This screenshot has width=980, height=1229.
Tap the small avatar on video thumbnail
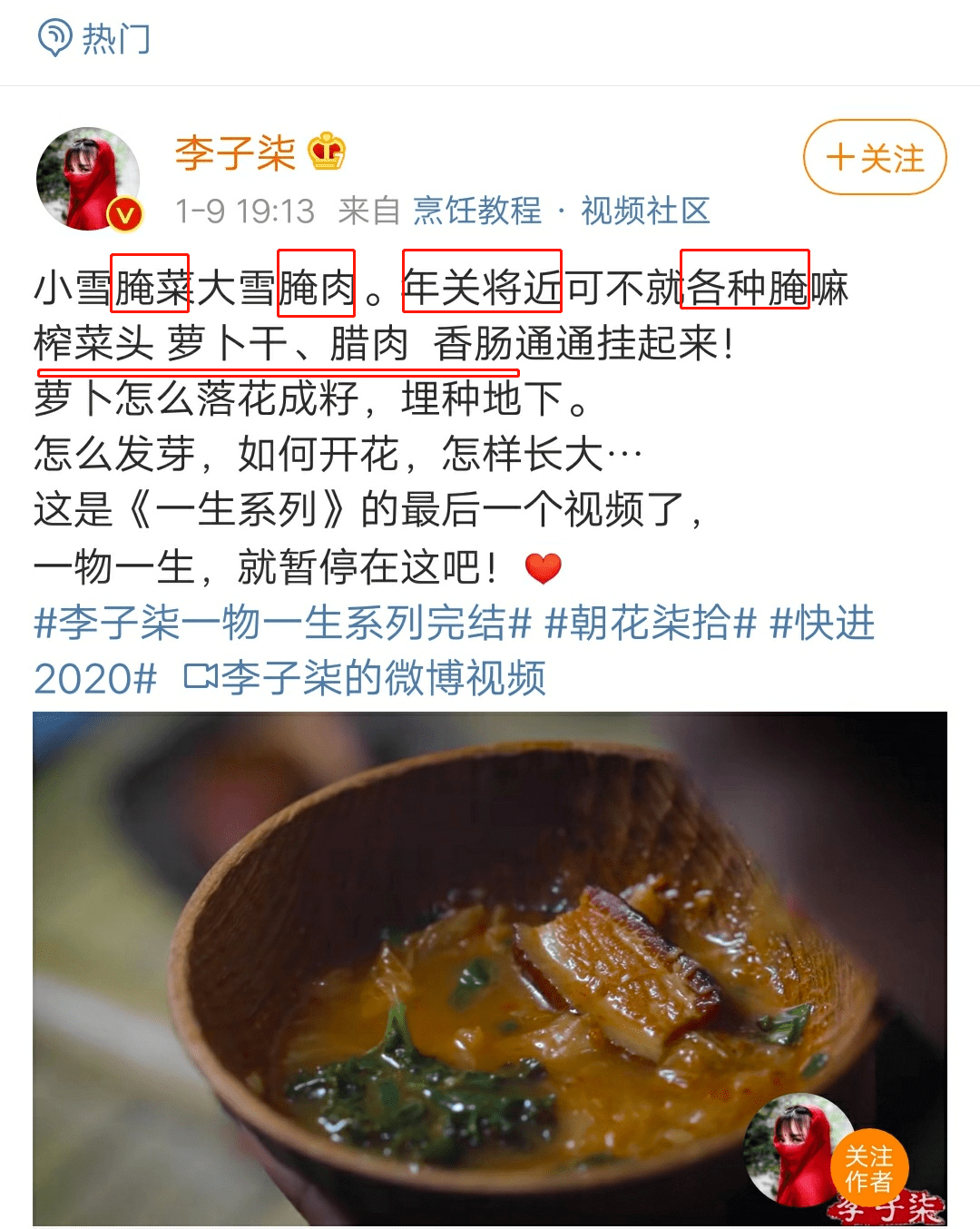click(x=799, y=1150)
